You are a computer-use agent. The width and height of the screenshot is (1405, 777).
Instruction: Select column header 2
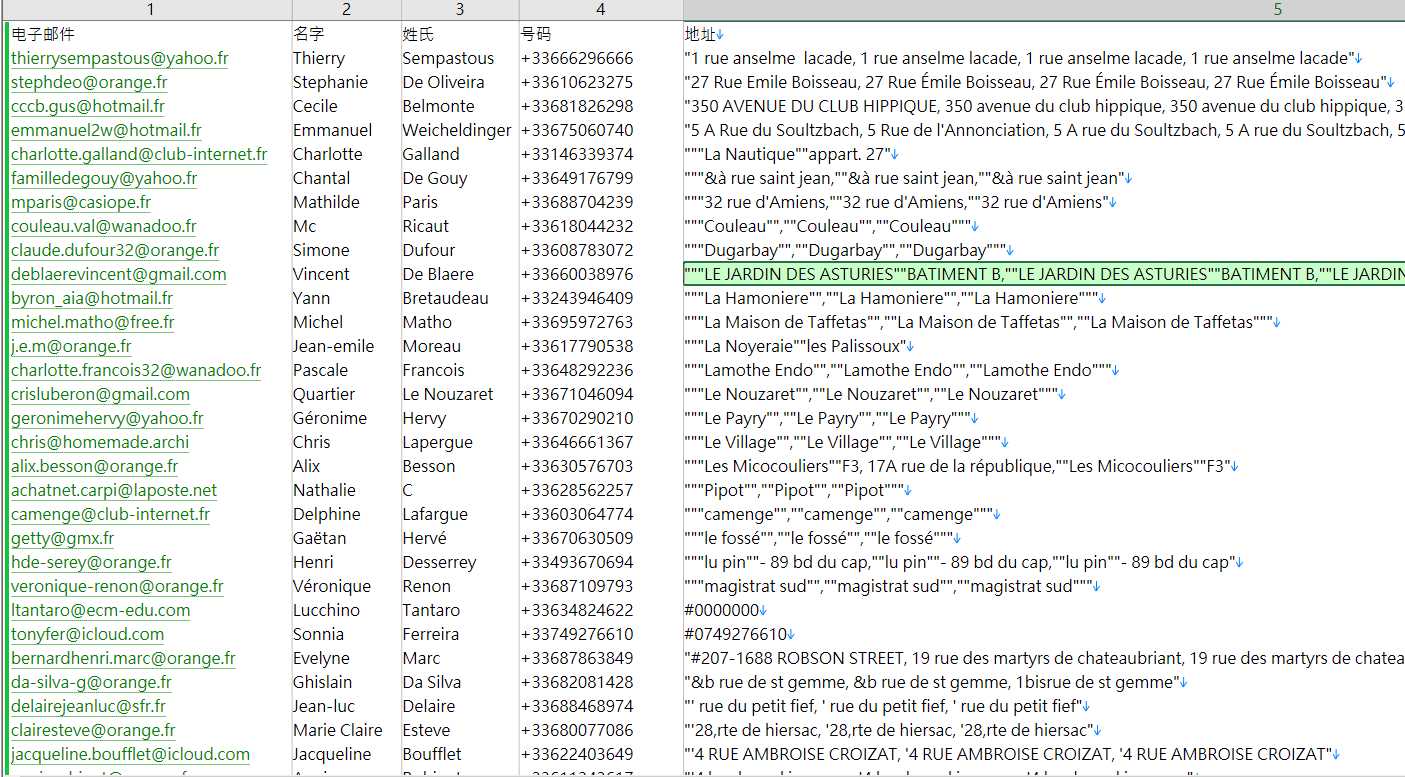pos(346,10)
